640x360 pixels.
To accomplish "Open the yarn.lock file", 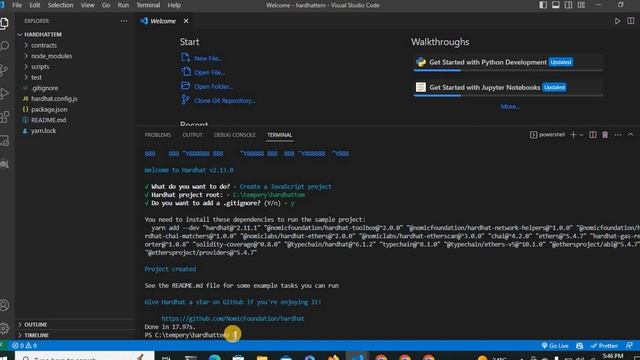I will point(75,131).
